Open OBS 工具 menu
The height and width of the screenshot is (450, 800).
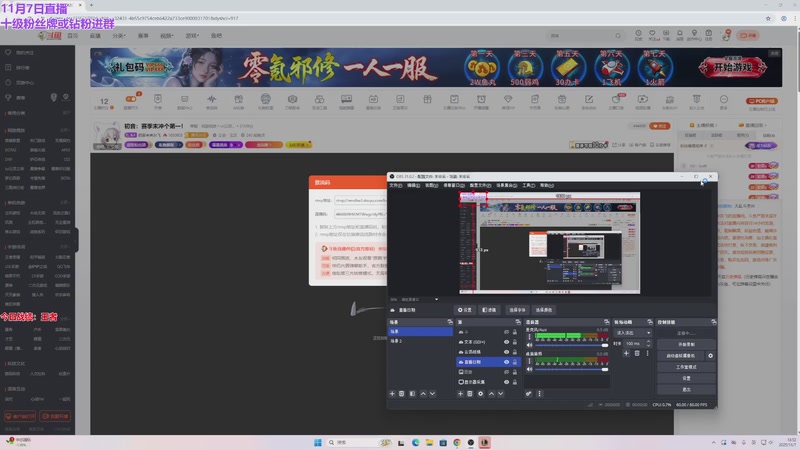tap(529, 185)
